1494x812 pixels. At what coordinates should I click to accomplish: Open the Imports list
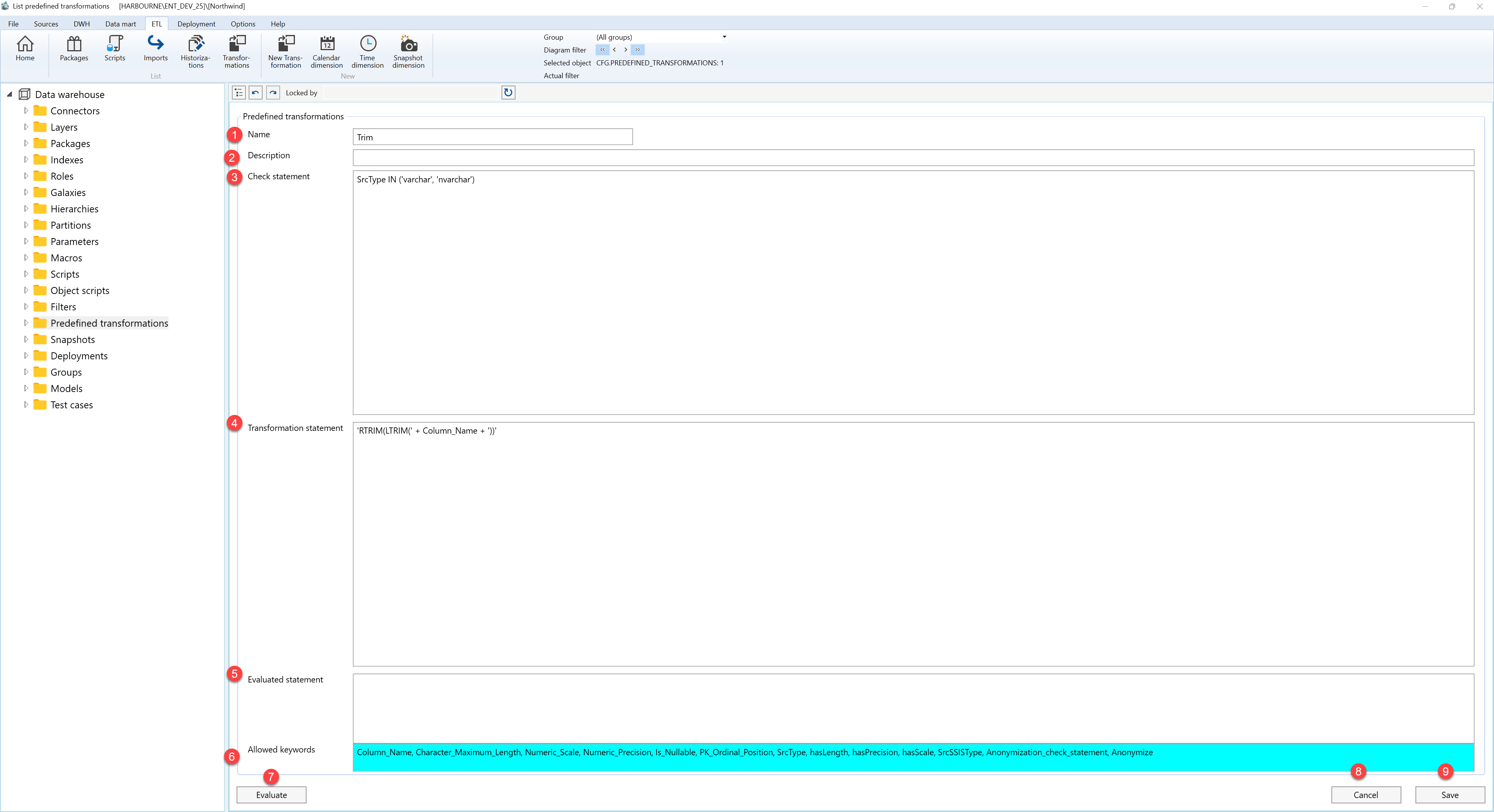(156, 49)
